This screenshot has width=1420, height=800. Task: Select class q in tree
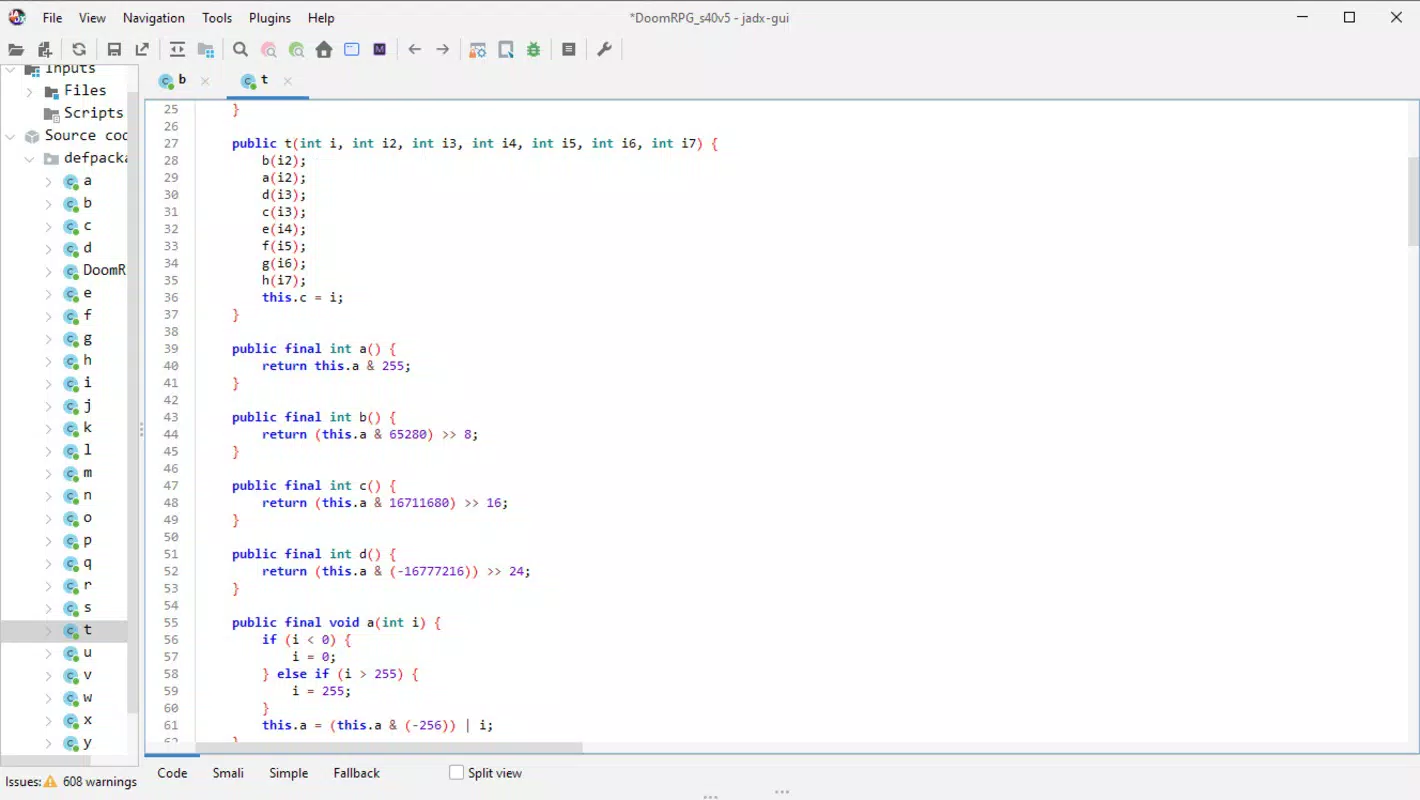[x=87, y=563]
